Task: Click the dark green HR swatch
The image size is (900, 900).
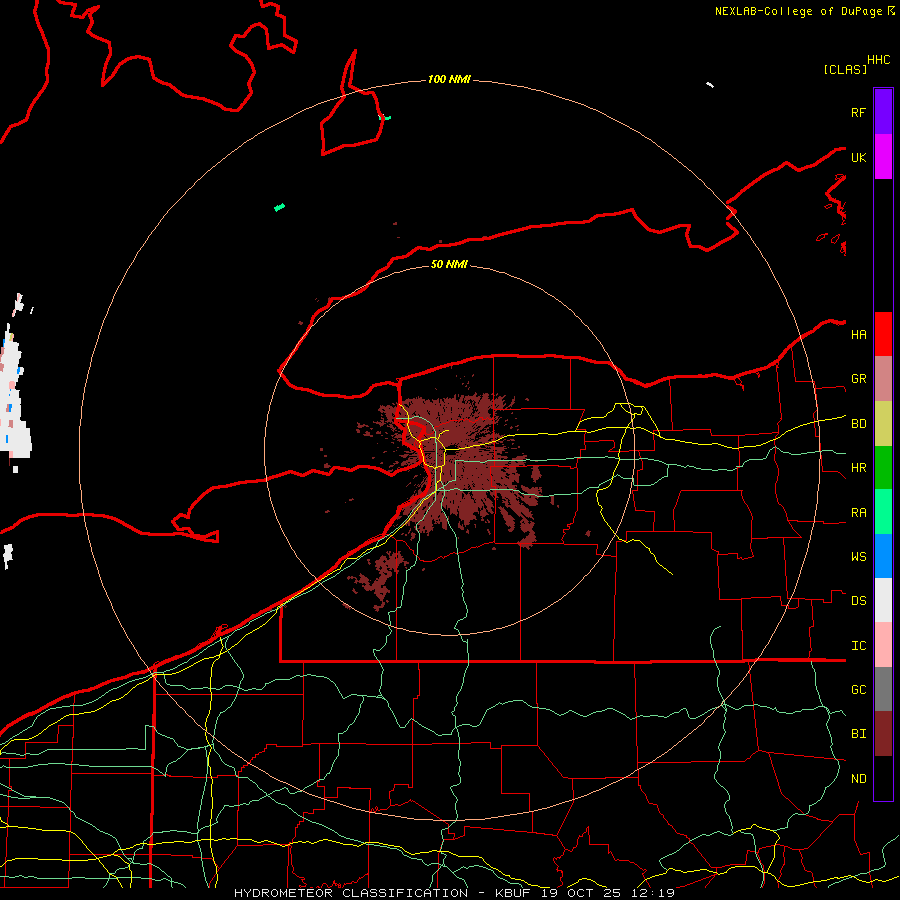Action: click(x=883, y=468)
